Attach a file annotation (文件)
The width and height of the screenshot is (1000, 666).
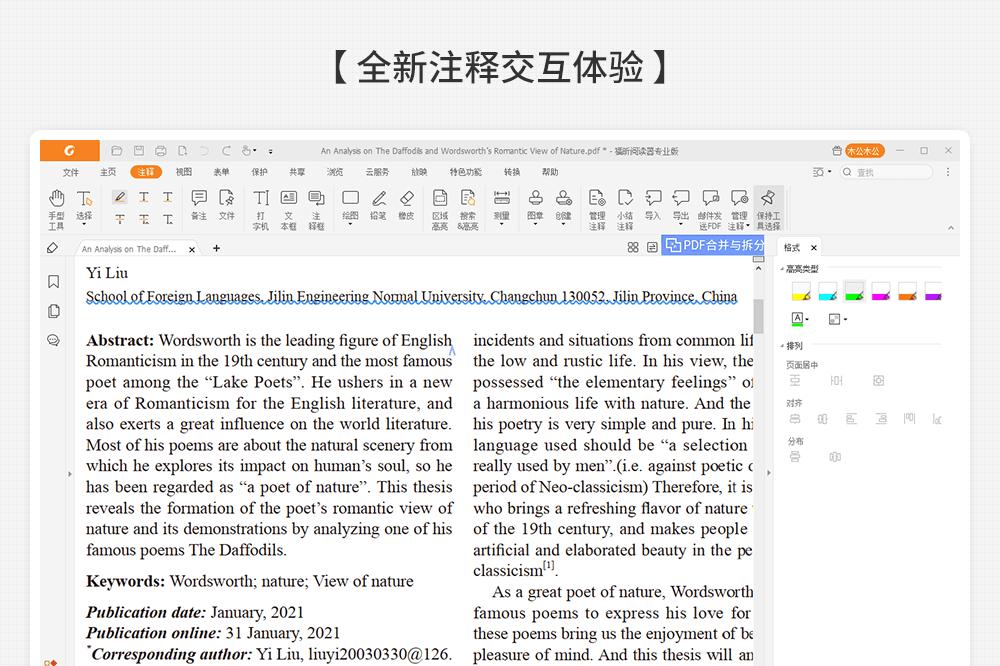[226, 205]
